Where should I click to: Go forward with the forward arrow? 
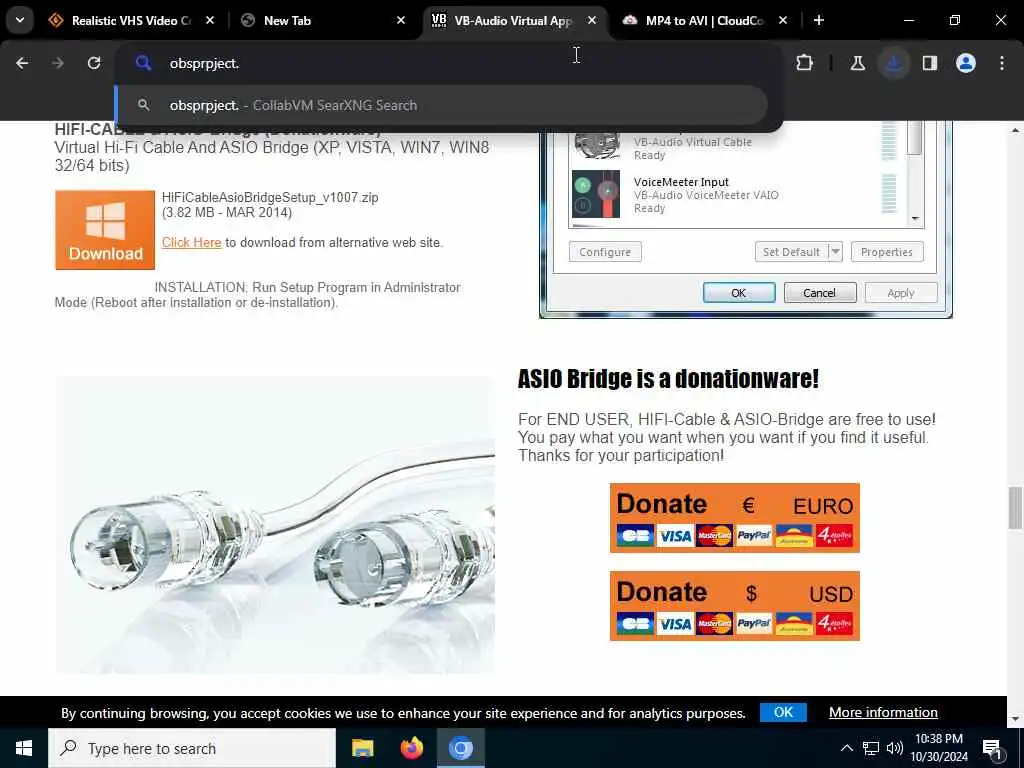[x=57, y=63]
